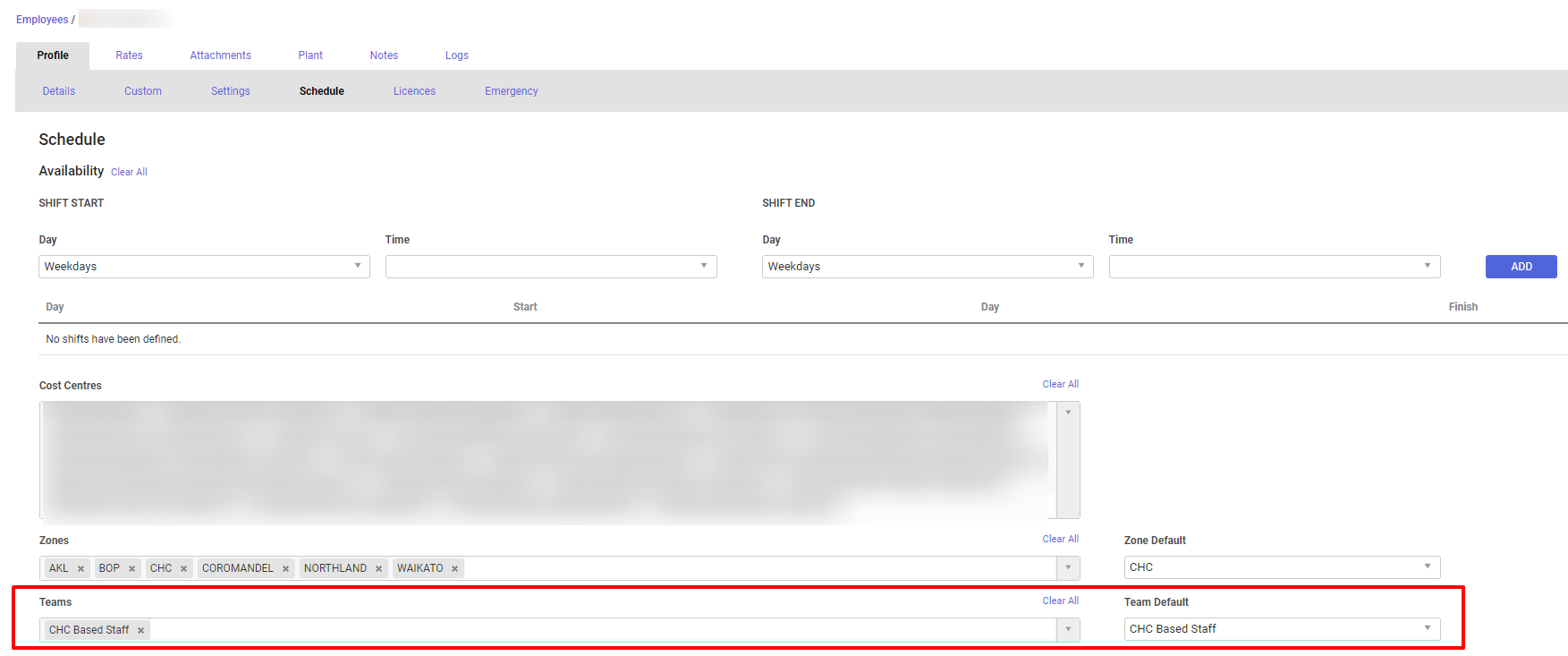Switch to the Profile tab
The width and height of the screenshot is (1568, 656).
click(53, 55)
